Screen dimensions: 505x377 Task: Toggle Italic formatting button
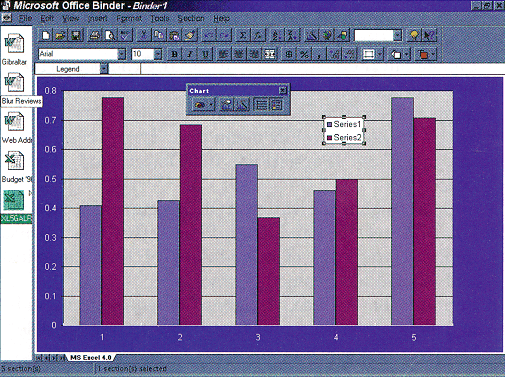(190, 54)
